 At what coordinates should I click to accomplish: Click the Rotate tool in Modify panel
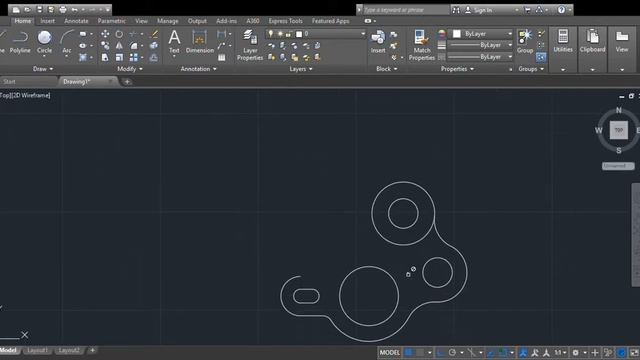click(x=119, y=34)
